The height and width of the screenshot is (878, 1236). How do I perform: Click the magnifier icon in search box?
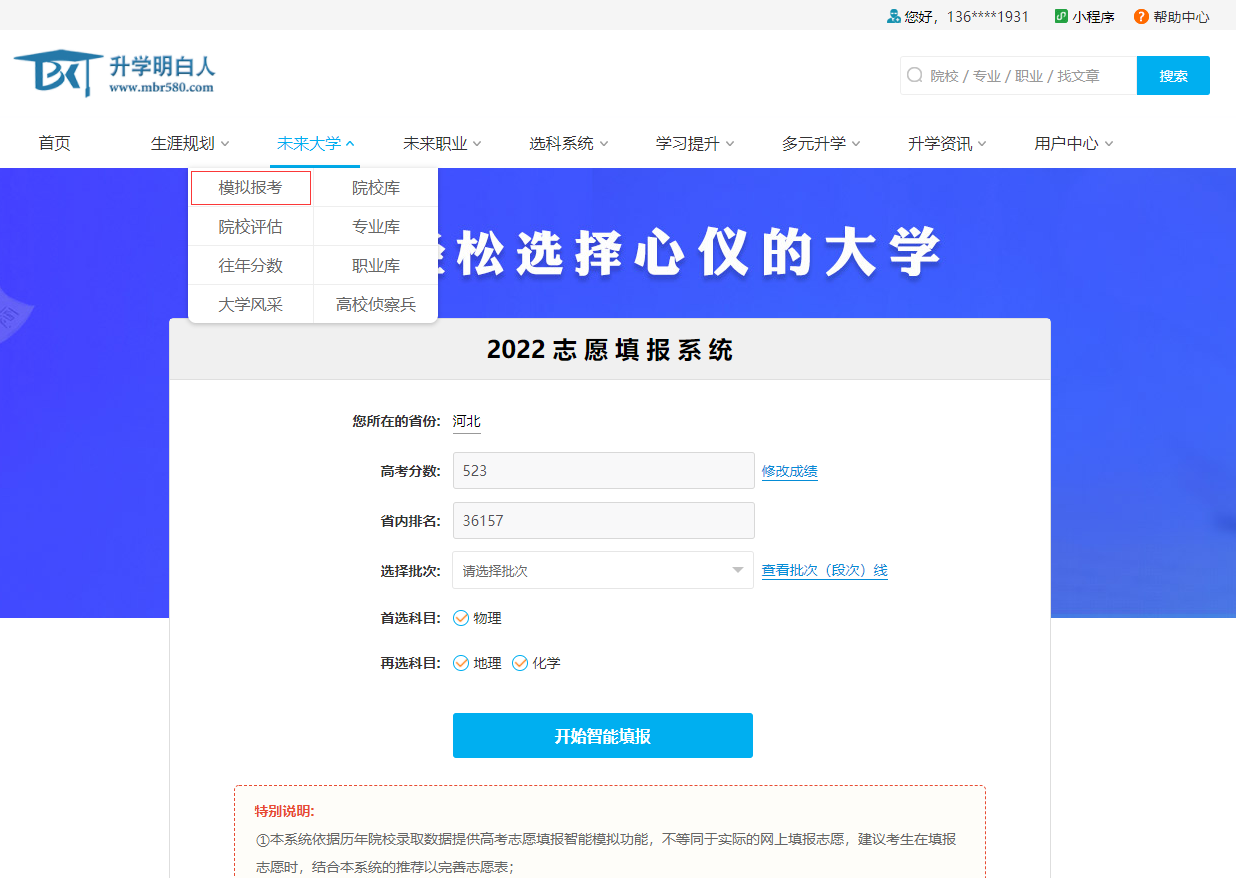click(914, 75)
